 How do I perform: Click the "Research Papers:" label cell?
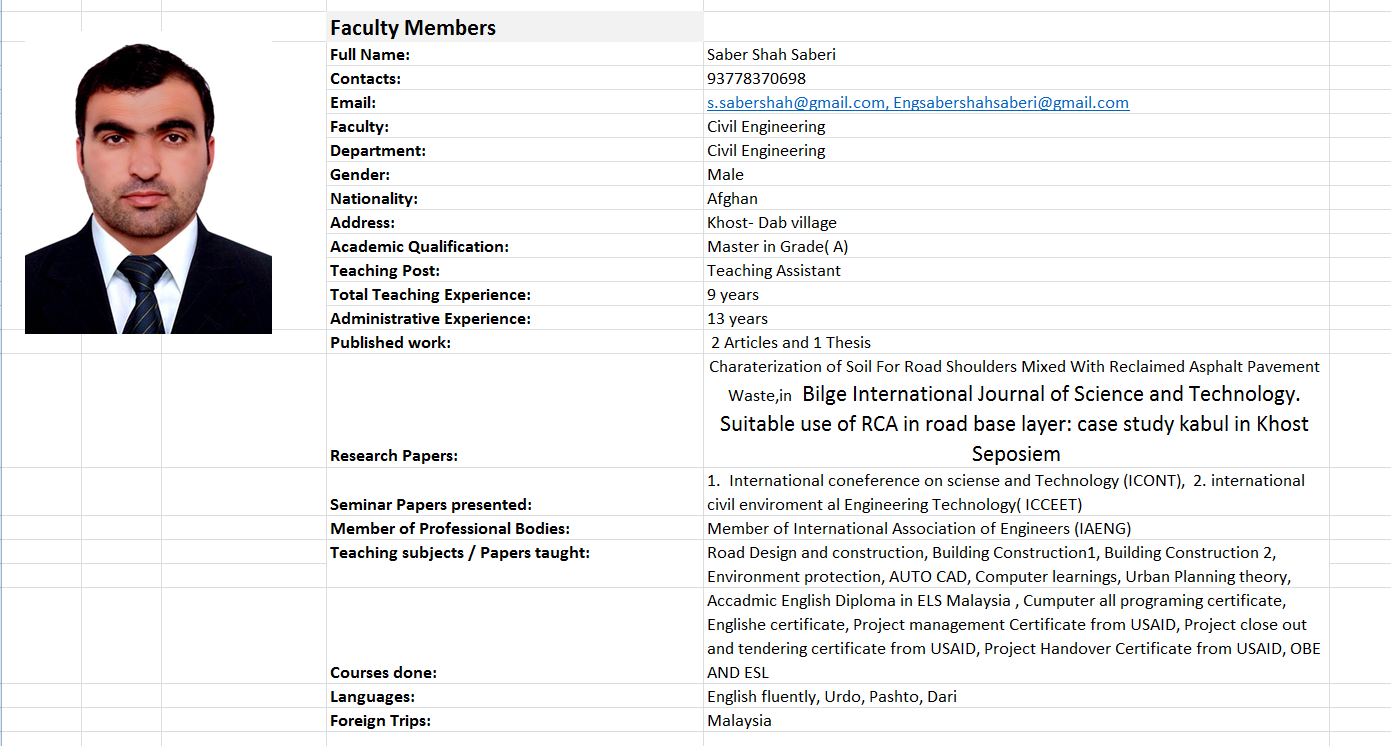click(x=515, y=411)
